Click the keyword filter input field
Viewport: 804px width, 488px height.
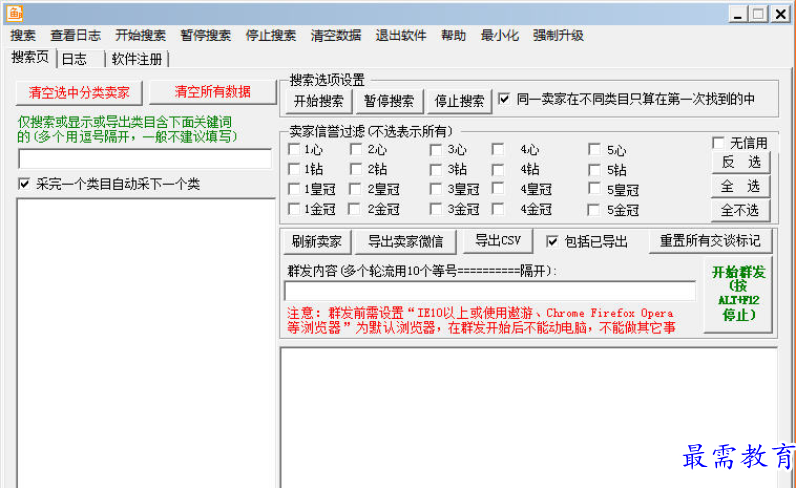[145, 159]
